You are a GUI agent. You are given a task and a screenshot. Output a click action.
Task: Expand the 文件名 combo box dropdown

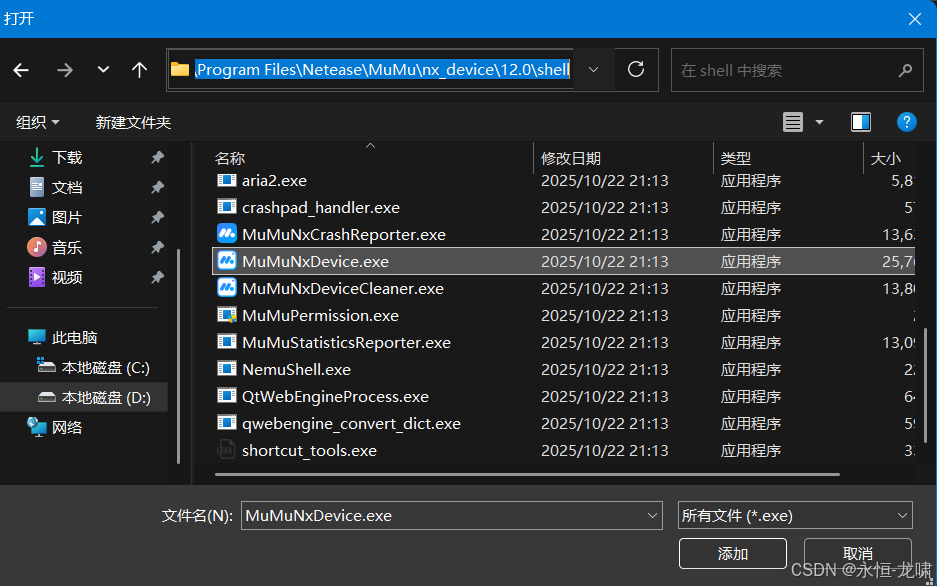[652, 516]
